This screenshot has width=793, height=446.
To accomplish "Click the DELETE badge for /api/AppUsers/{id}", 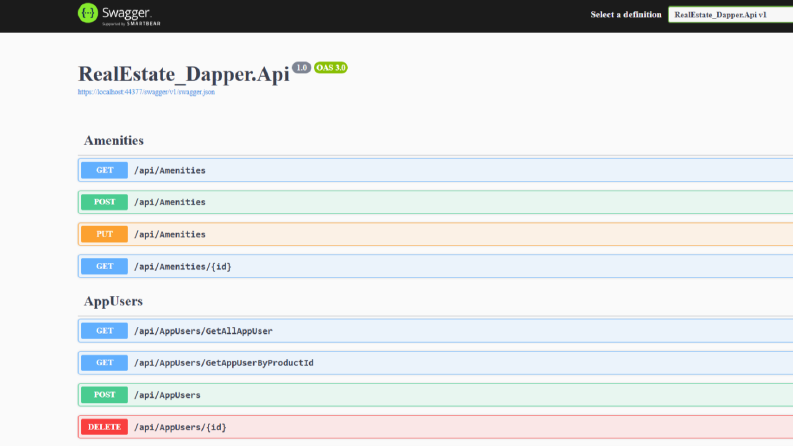I will (104, 427).
